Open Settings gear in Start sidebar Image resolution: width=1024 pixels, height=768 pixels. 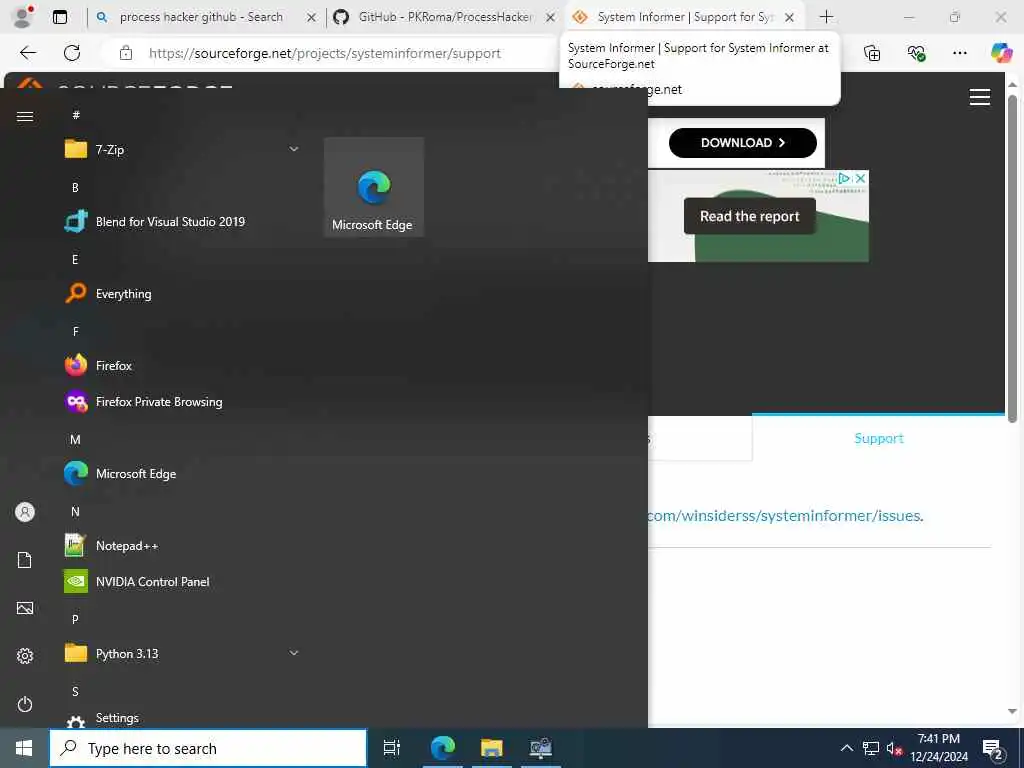[x=25, y=656]
